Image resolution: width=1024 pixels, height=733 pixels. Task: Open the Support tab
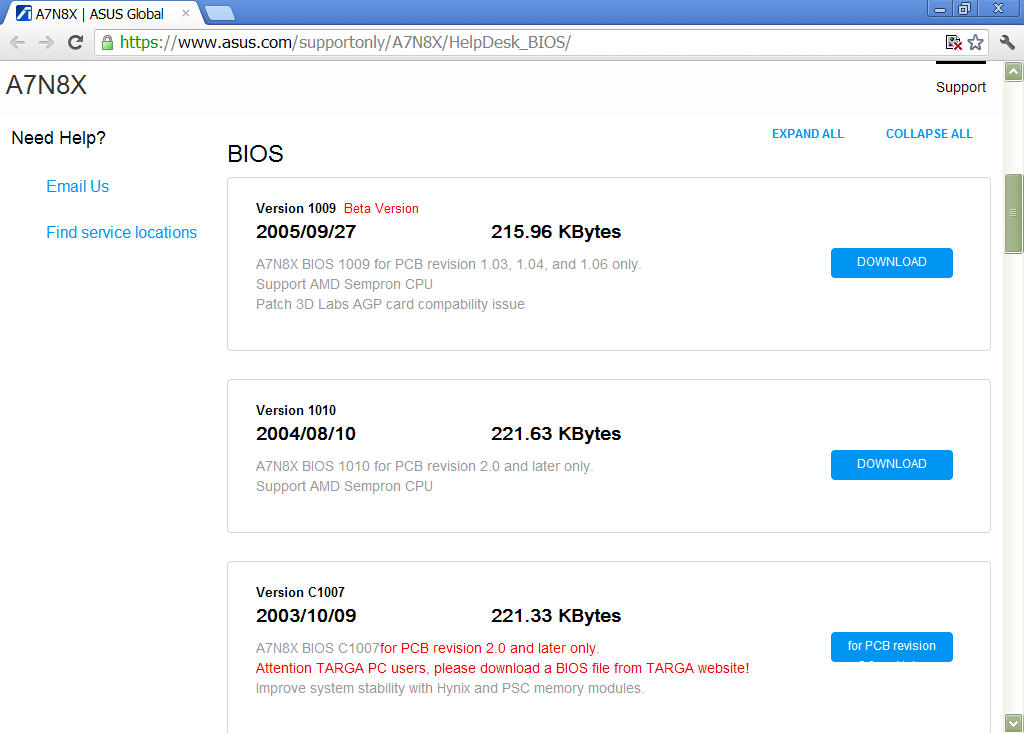(960, 88)
